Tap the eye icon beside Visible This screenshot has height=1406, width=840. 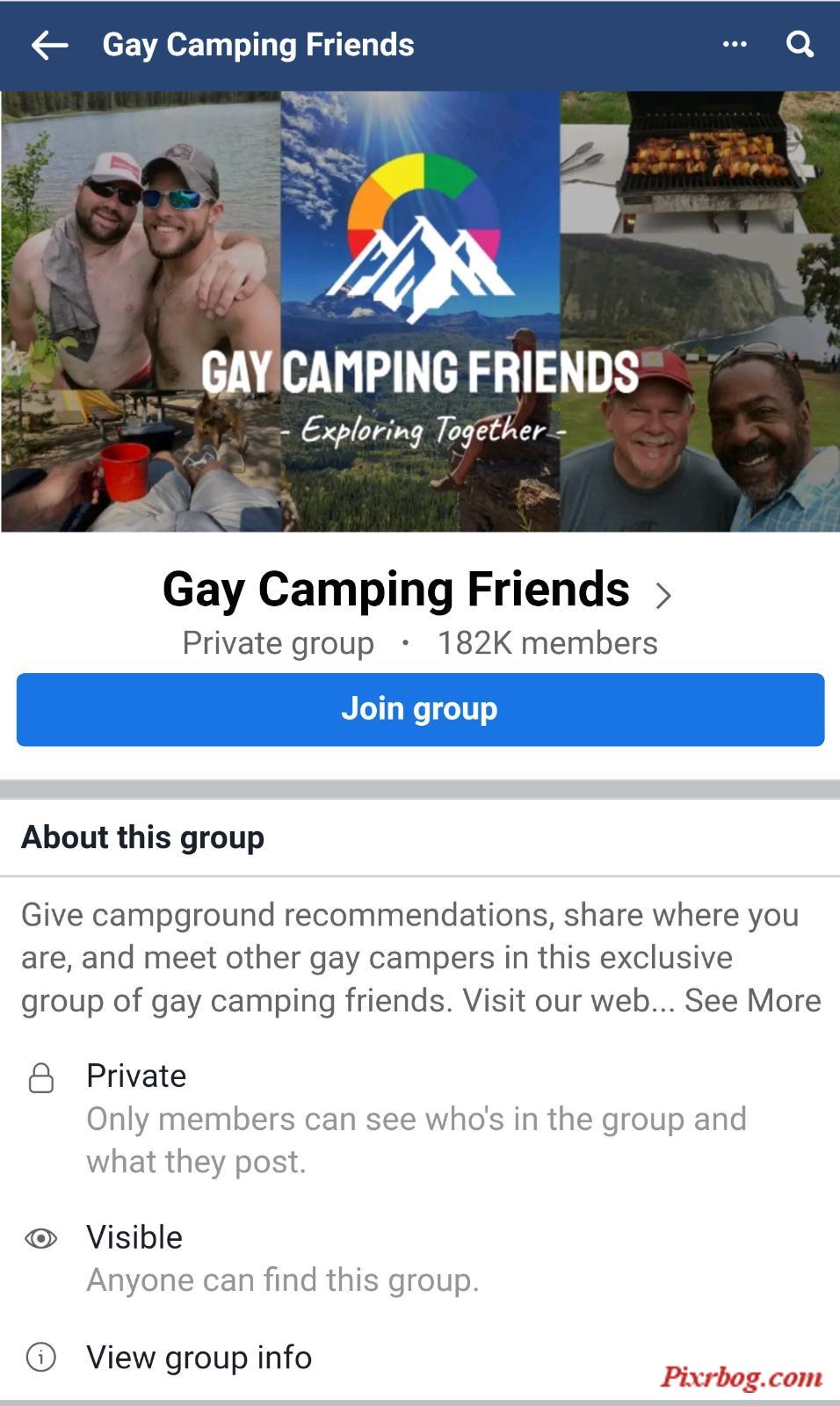[41, 1238]
